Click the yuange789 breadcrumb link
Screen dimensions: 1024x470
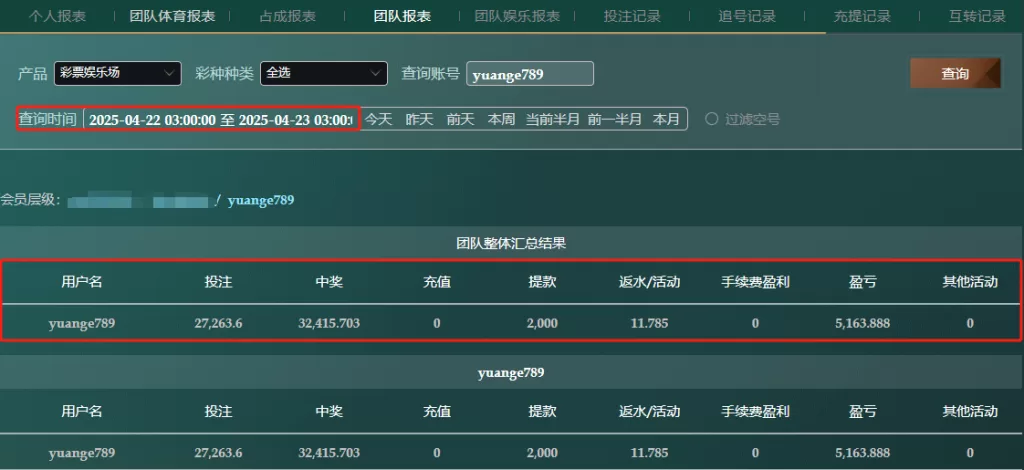pos(261,200)
